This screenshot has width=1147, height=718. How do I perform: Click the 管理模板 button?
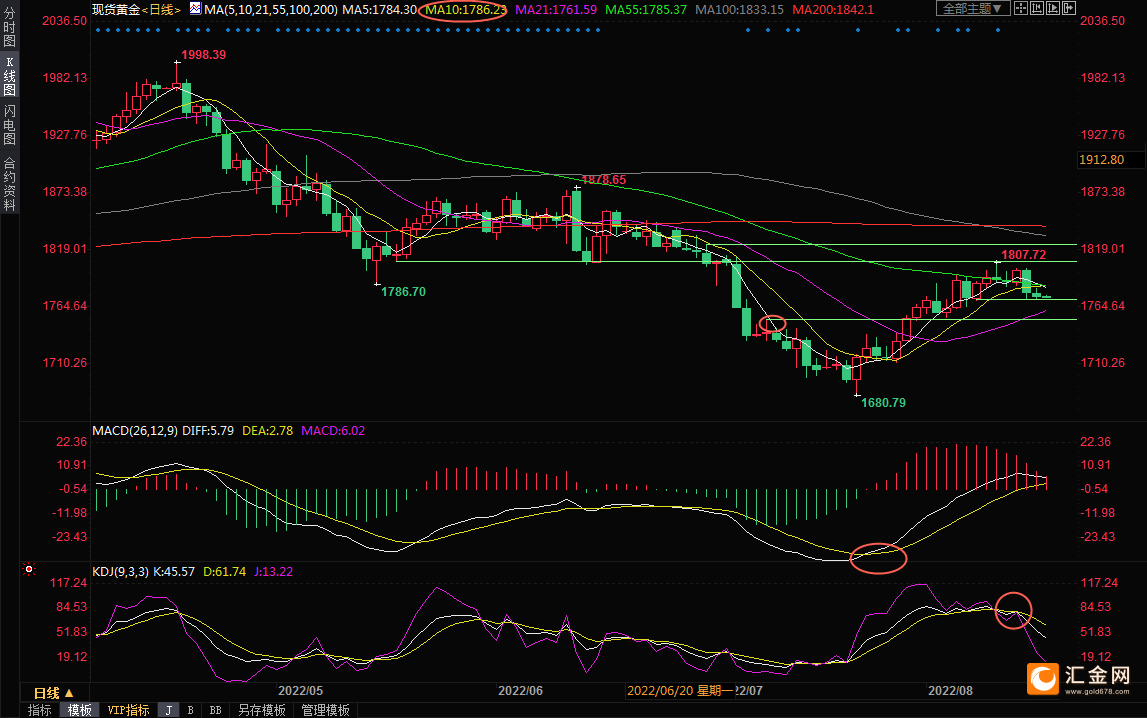325,710
